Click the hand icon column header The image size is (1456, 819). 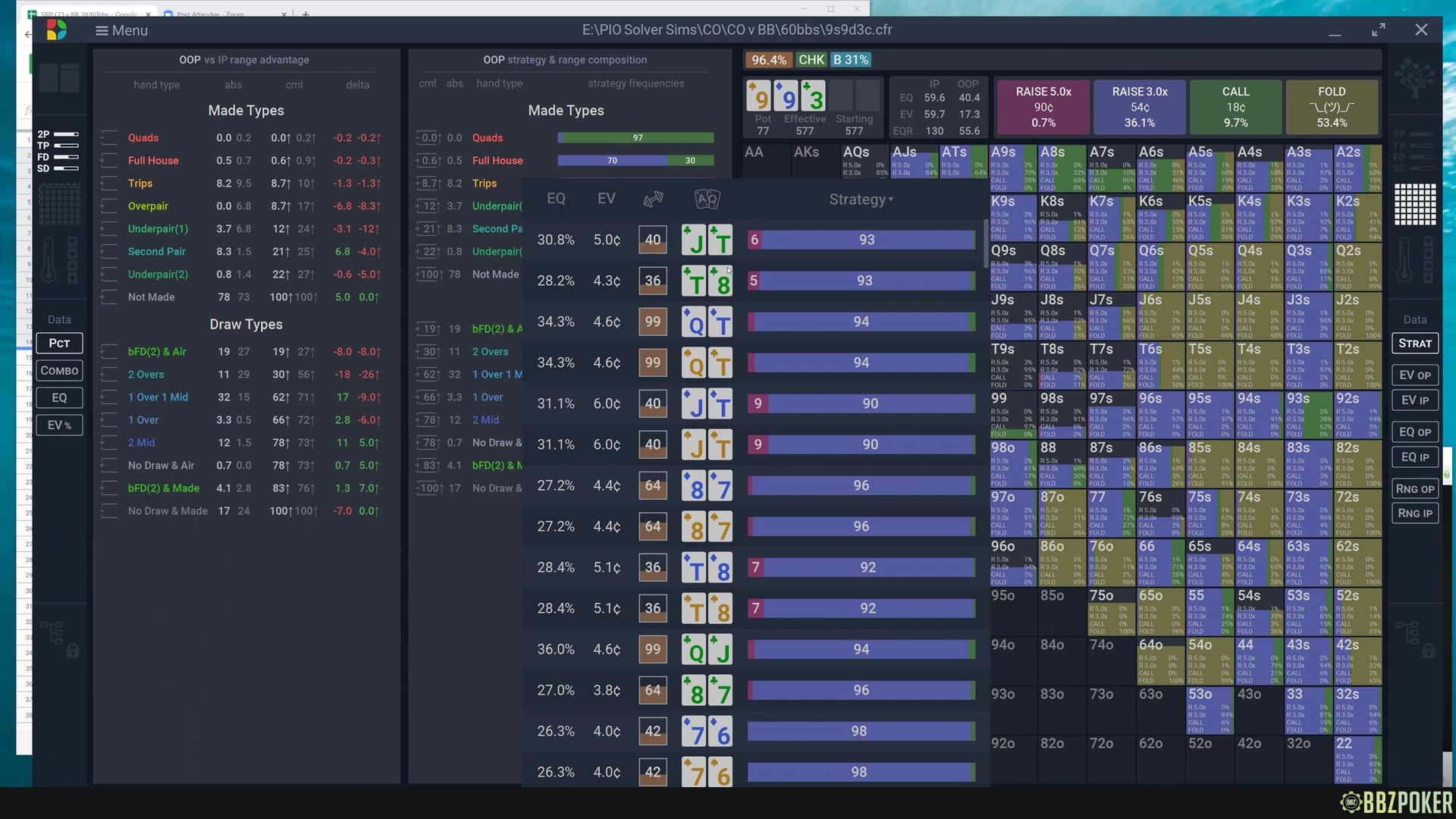(x=653, y=199)
